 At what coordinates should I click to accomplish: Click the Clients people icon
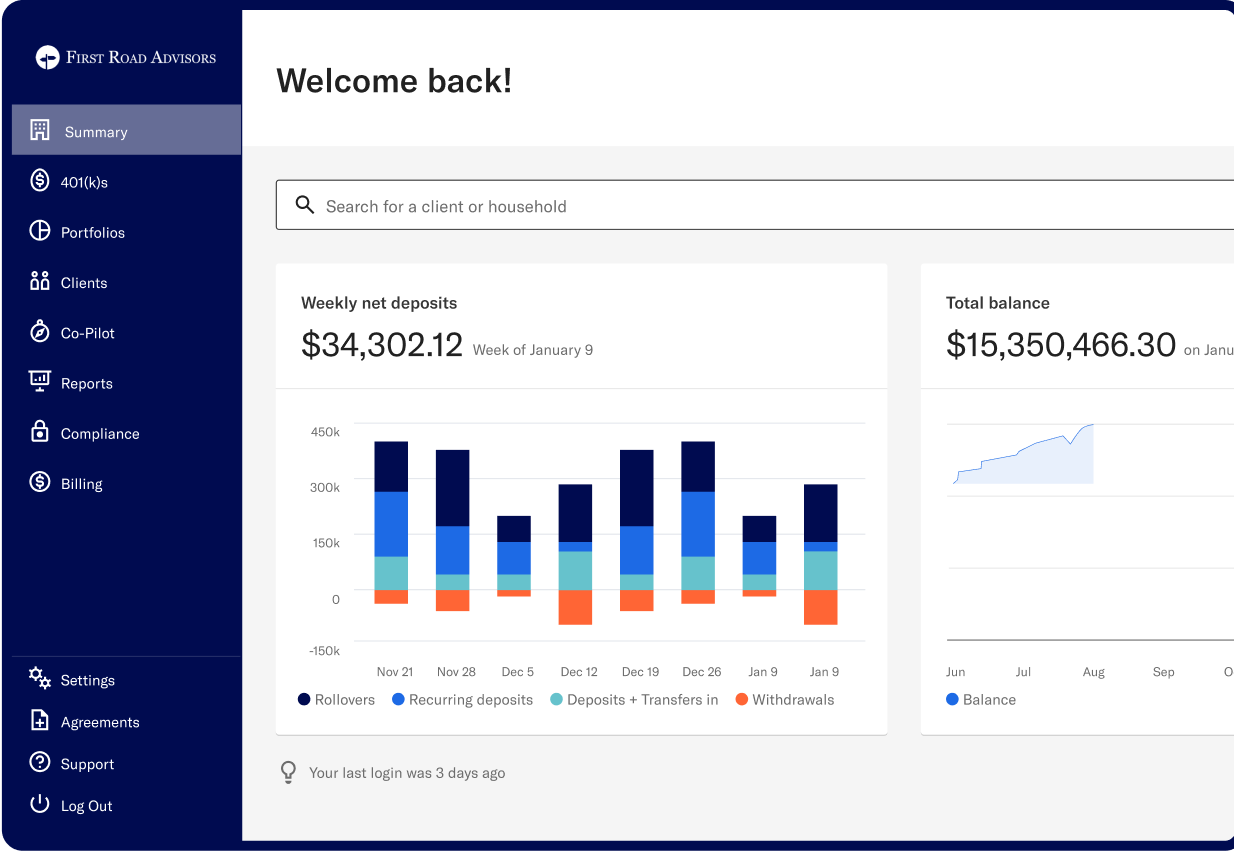pos(40,282)
